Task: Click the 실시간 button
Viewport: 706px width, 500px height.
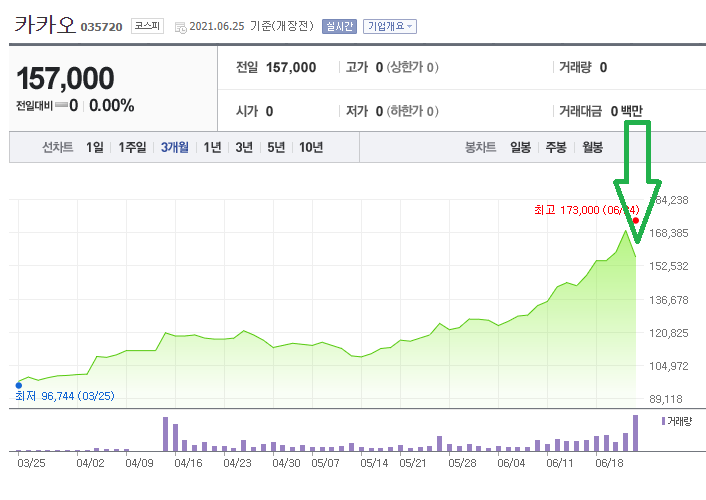Action: [x=339, y=27]
